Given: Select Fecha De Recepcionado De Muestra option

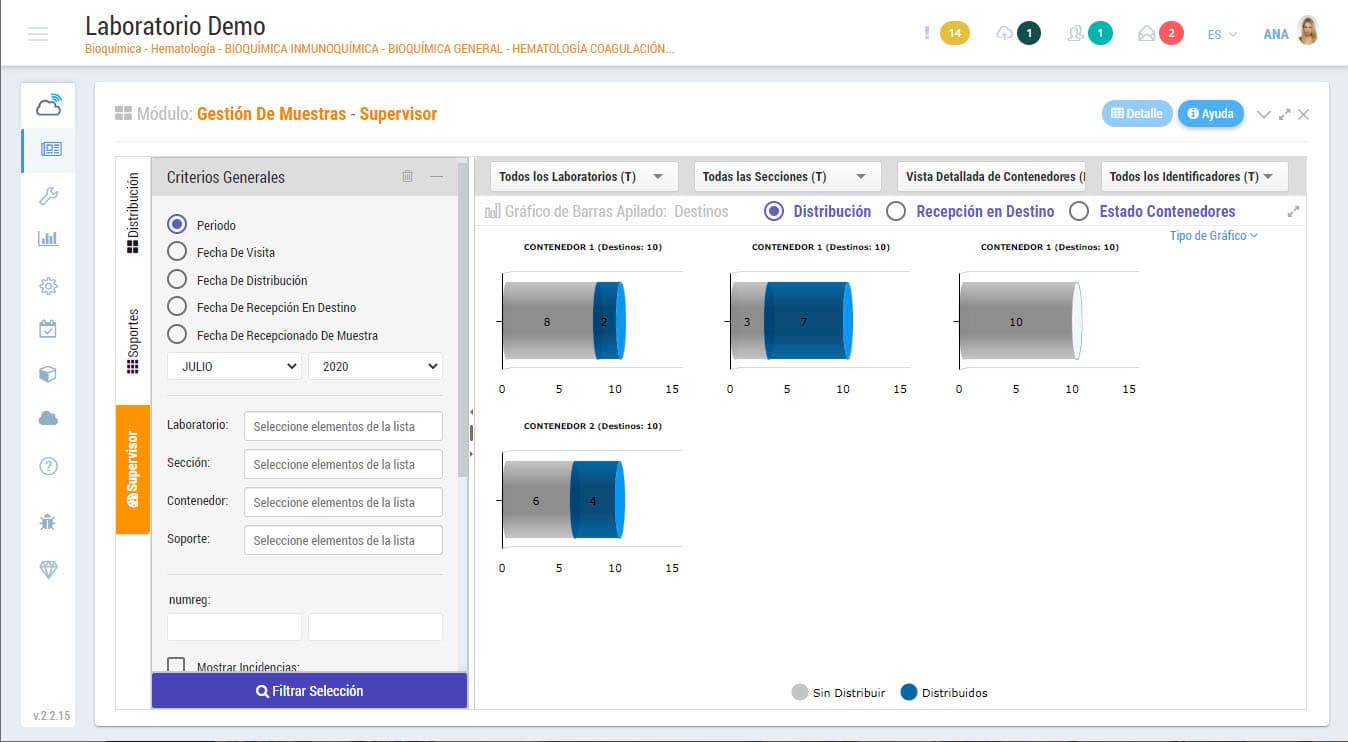Looking at the screenshot, I should [177, 335].
